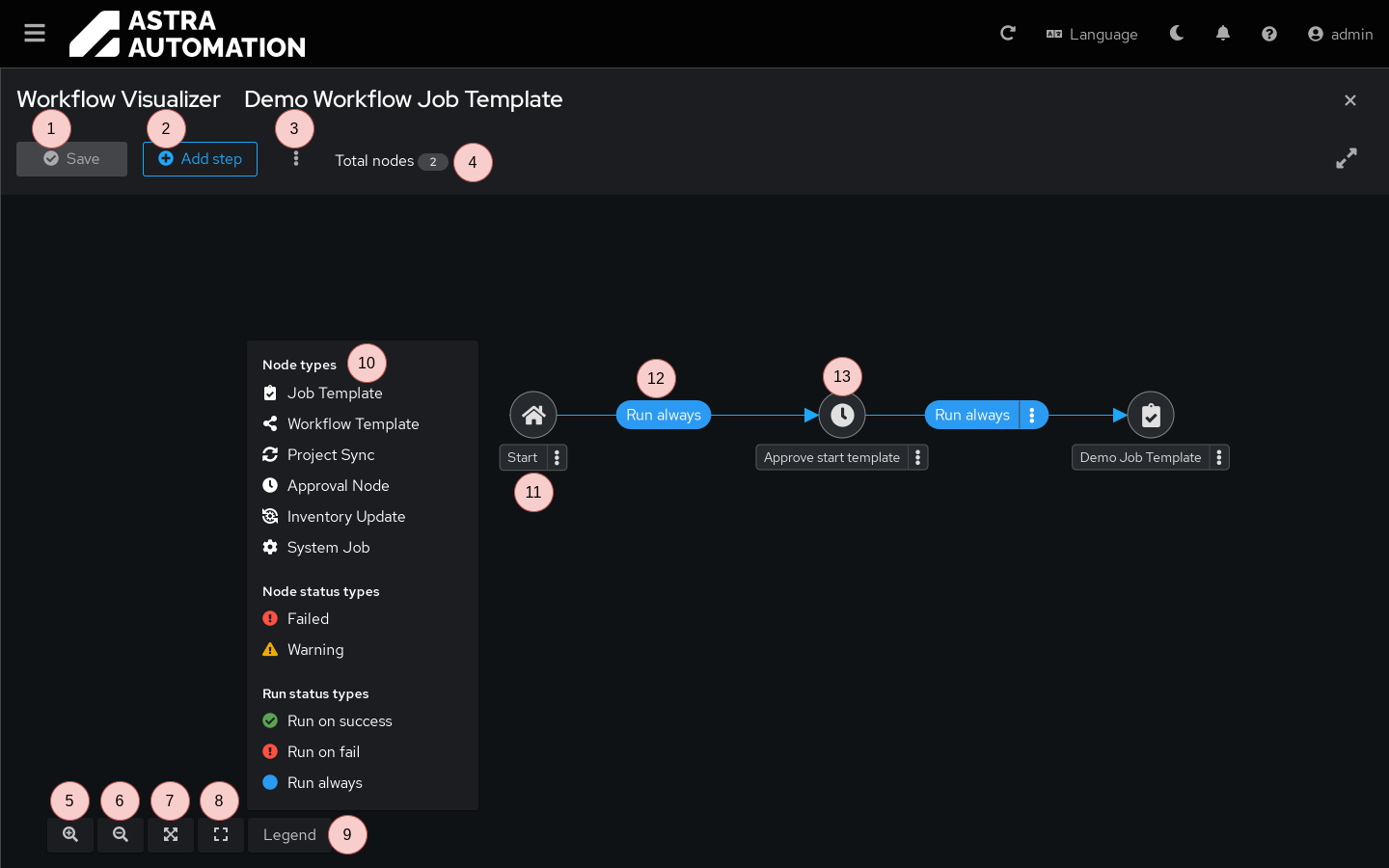Click the zoom out magnifier icon
1389x868 pixels.
(x=121, y=835)
